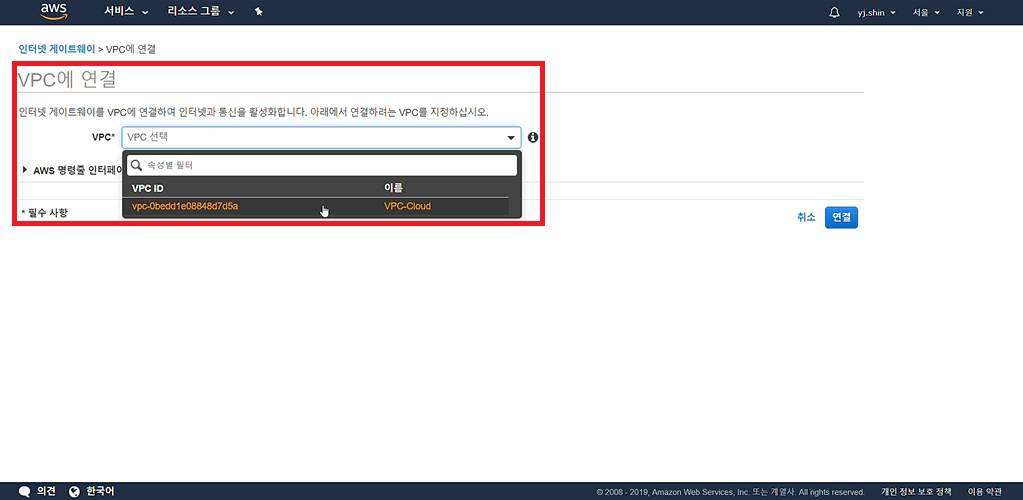Click the VPC ID column header
1023x500 pixels.
click(x=147, y=189)
